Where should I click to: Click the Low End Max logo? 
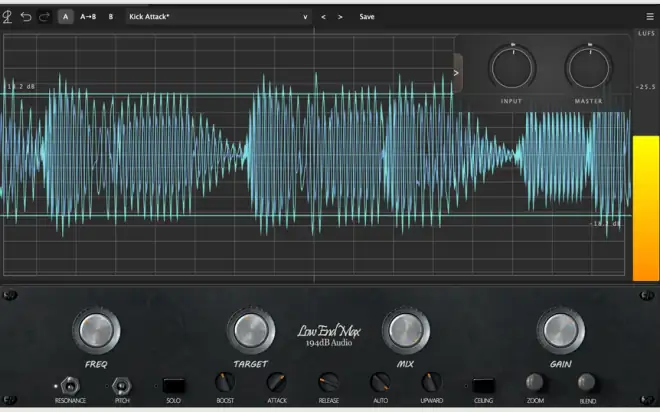pyautogui.click(x=329, y=335)
